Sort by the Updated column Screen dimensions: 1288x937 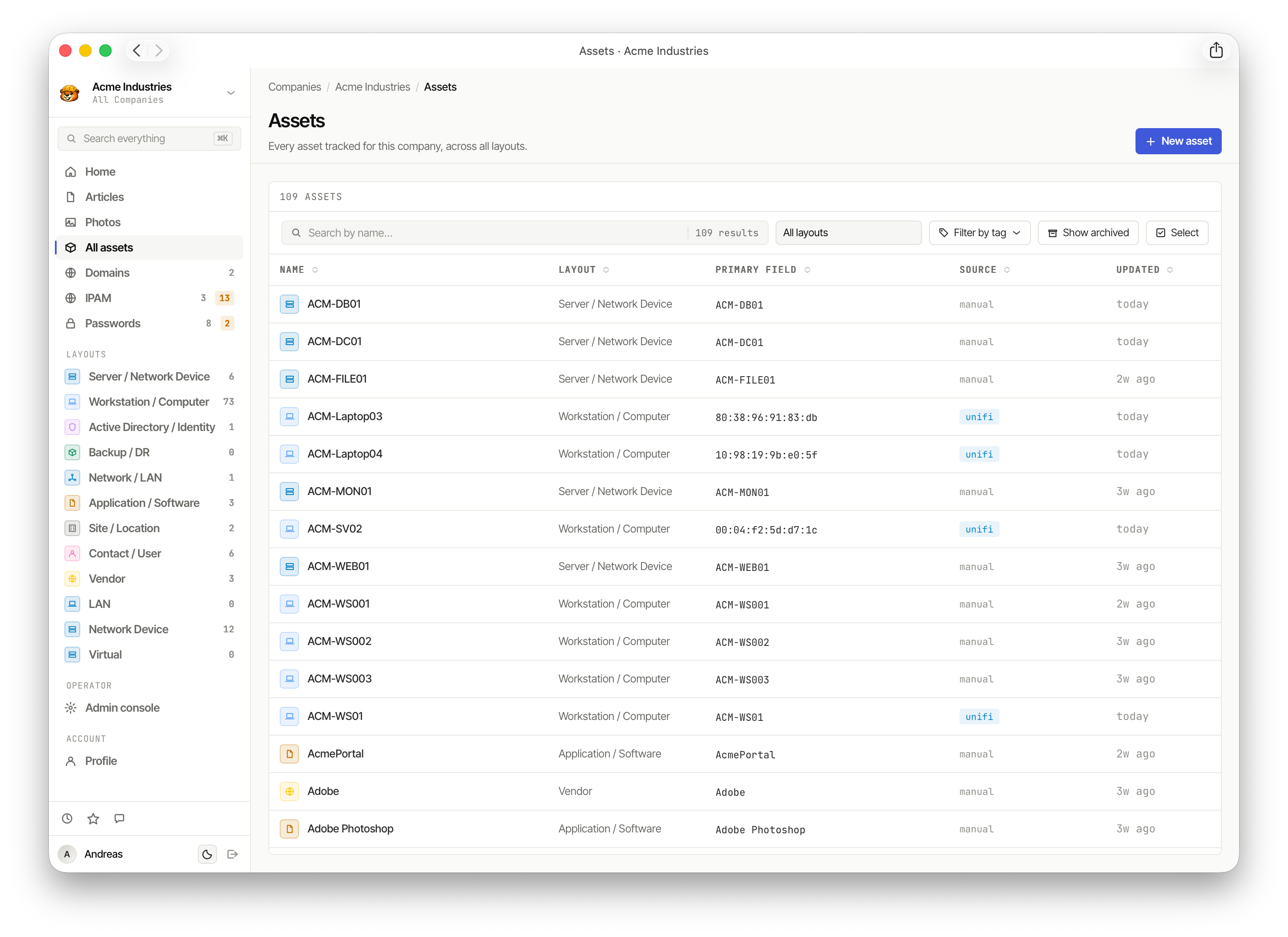tap(1144, 270)
